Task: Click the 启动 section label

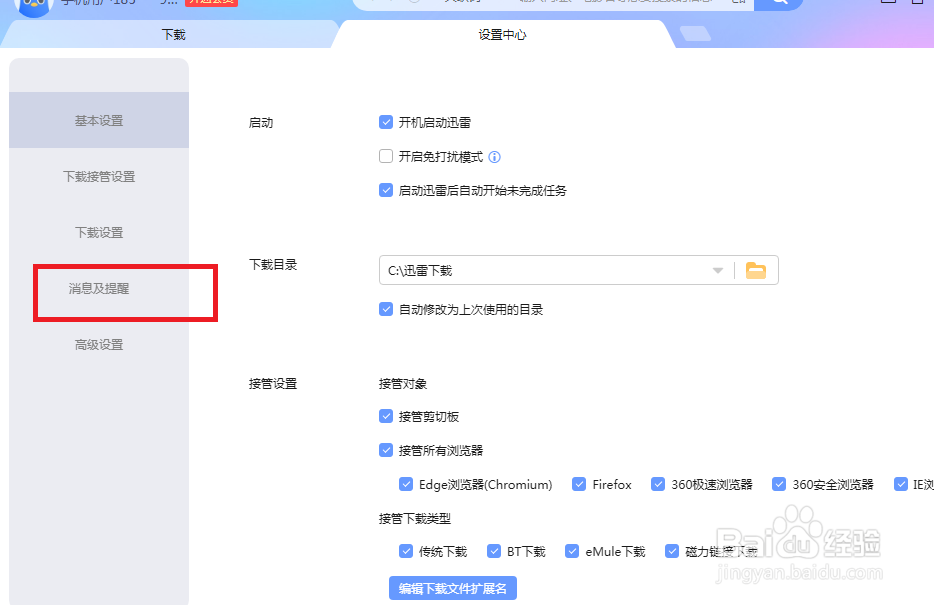Action: [x=261, y=123]
